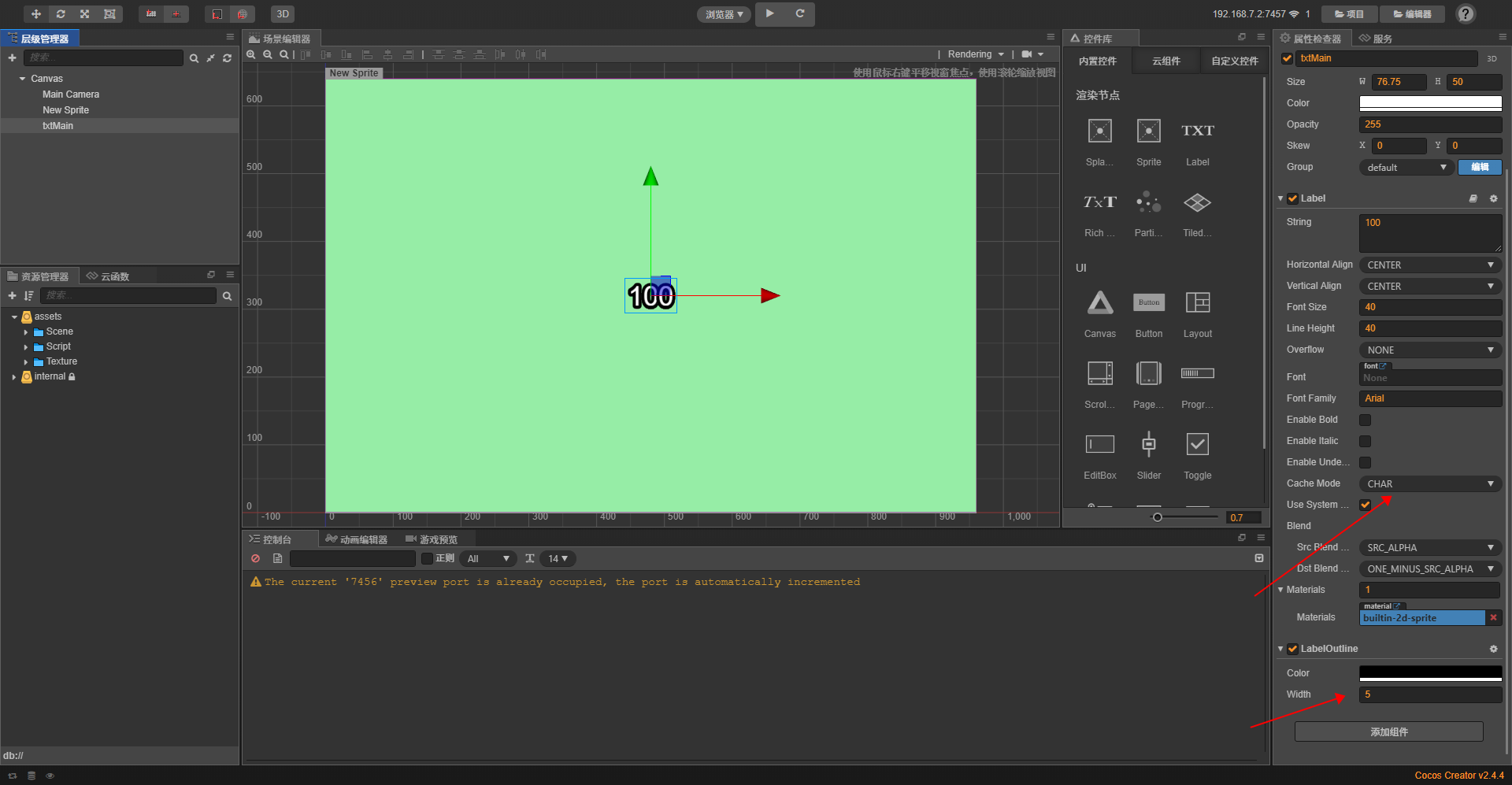This screenshot has width=1512, height=785.
Task: Create a new asset with plus icon
Action: tap(12, 295)
